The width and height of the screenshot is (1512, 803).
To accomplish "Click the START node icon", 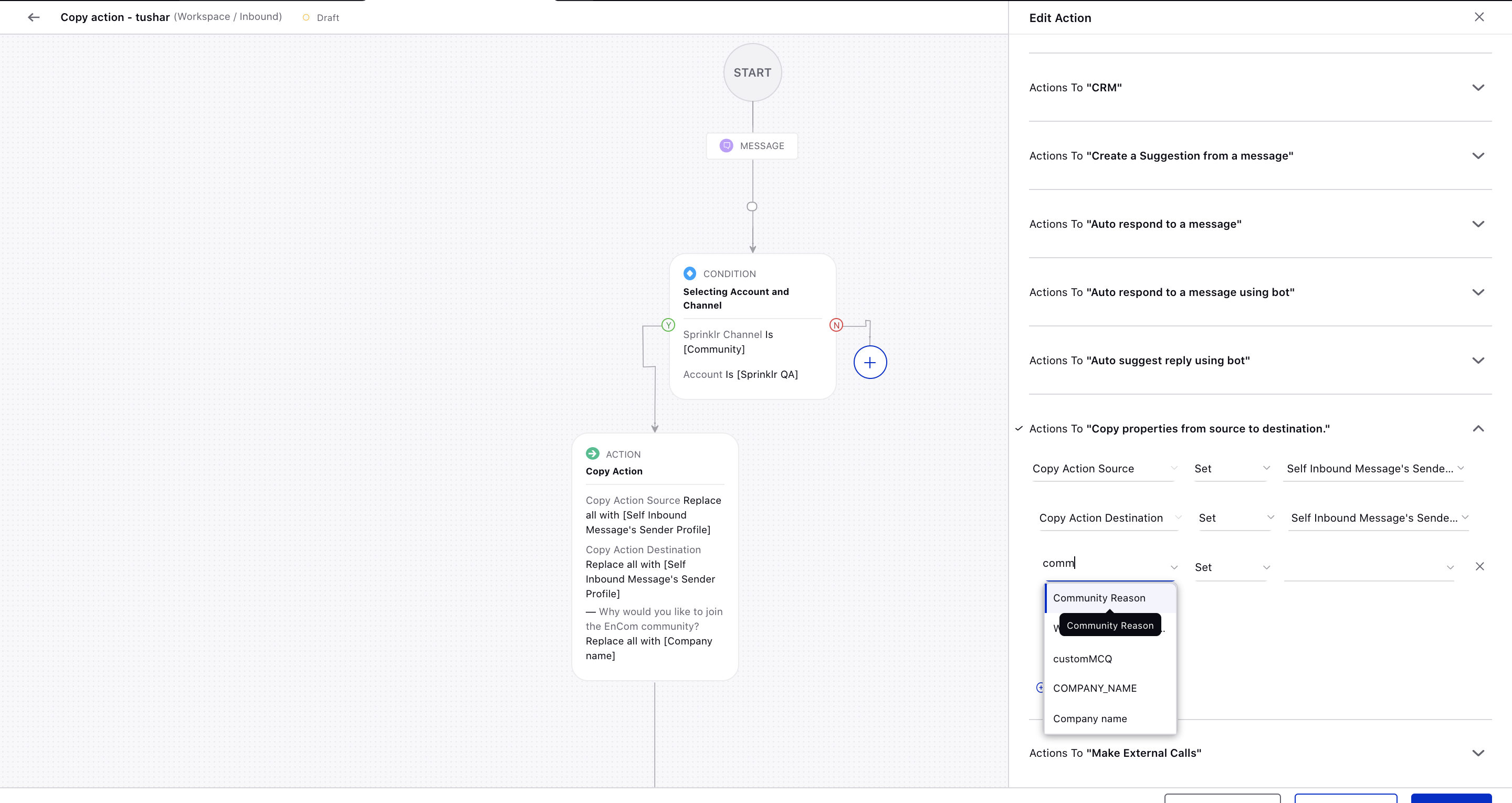I will 752,72.
